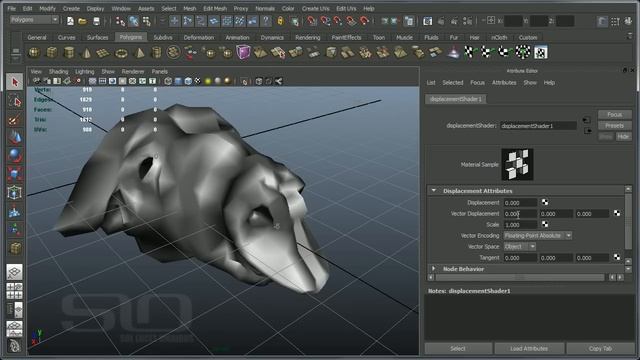The height and width of the screenshot is (360, 640).
Task: Select the single perspective layout icon
Action: (14, 271)
